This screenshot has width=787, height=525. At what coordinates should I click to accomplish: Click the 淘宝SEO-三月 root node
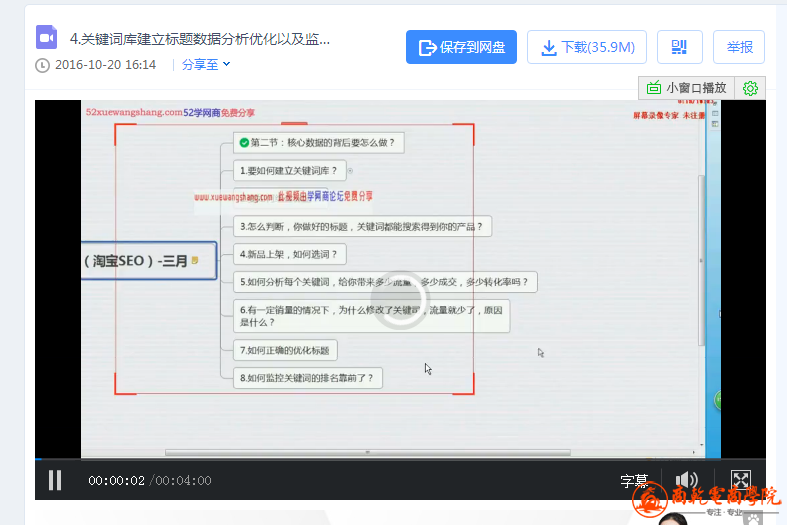tap(145, 261)
